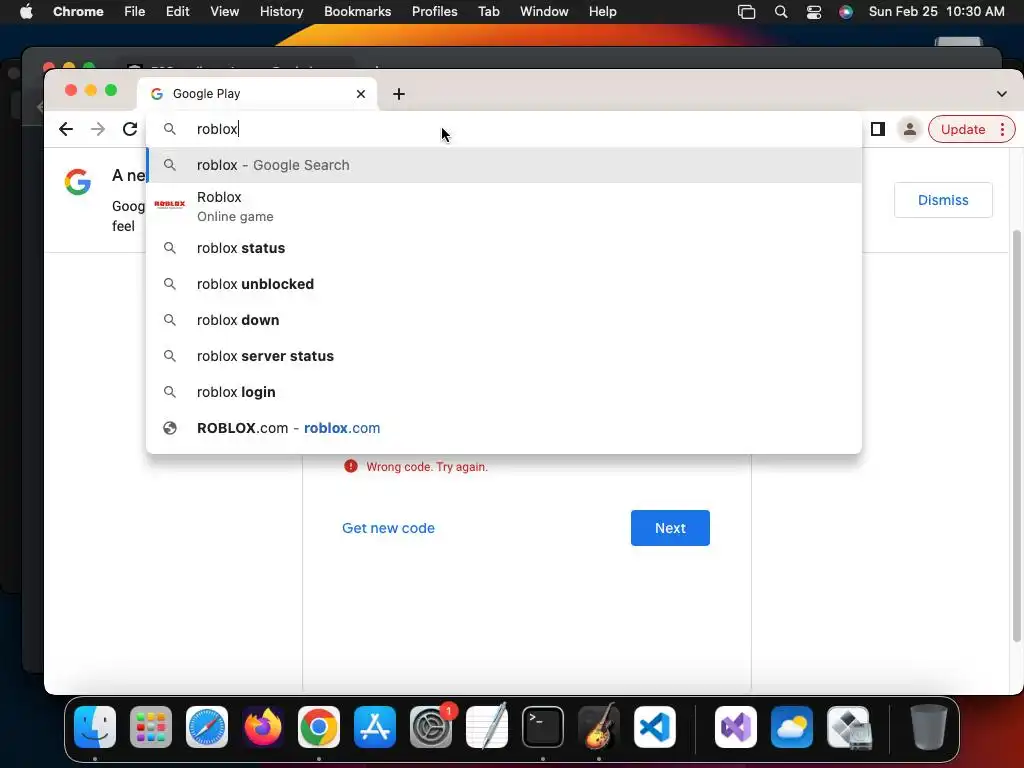Screen dimensions: 1024x768
Task: Click the Google G logo on the page
Action: click(78, 182)
